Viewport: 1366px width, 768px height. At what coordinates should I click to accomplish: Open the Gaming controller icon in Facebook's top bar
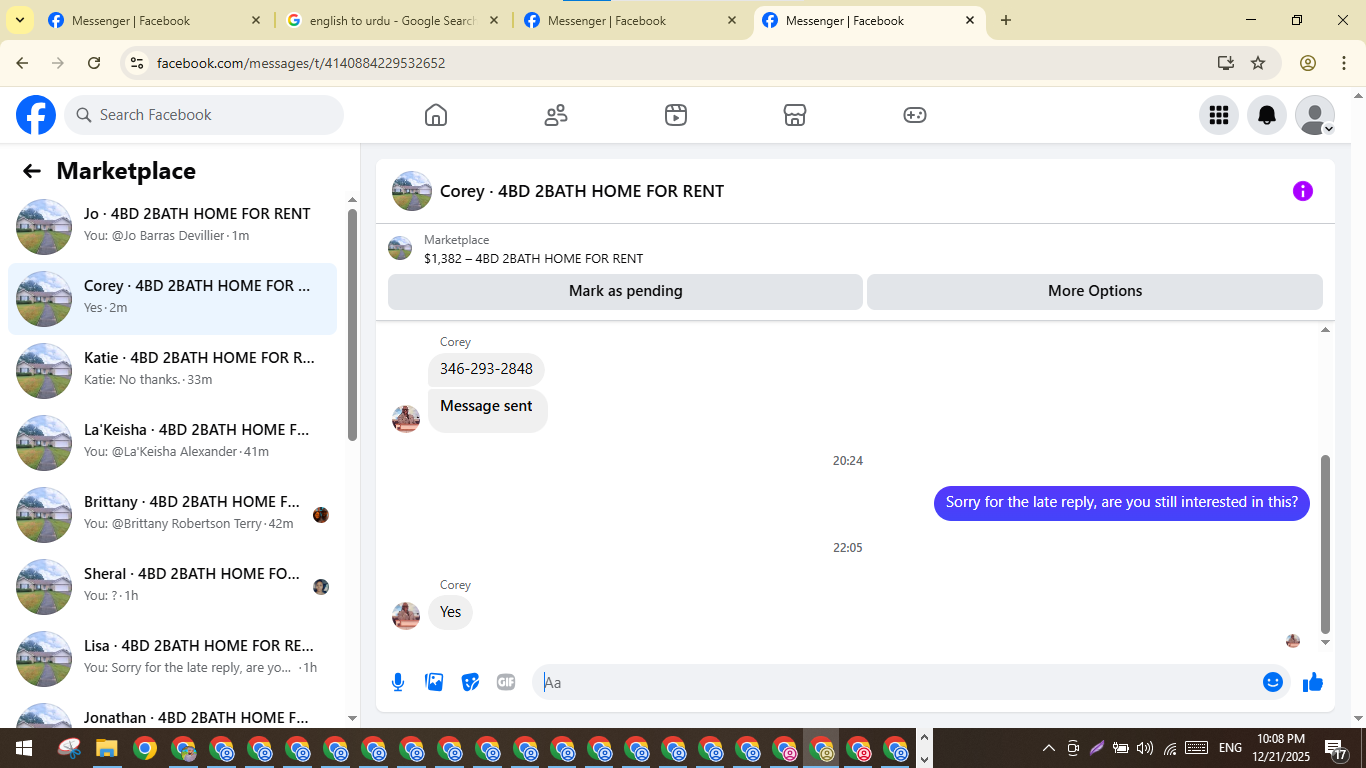pos(915,115)
